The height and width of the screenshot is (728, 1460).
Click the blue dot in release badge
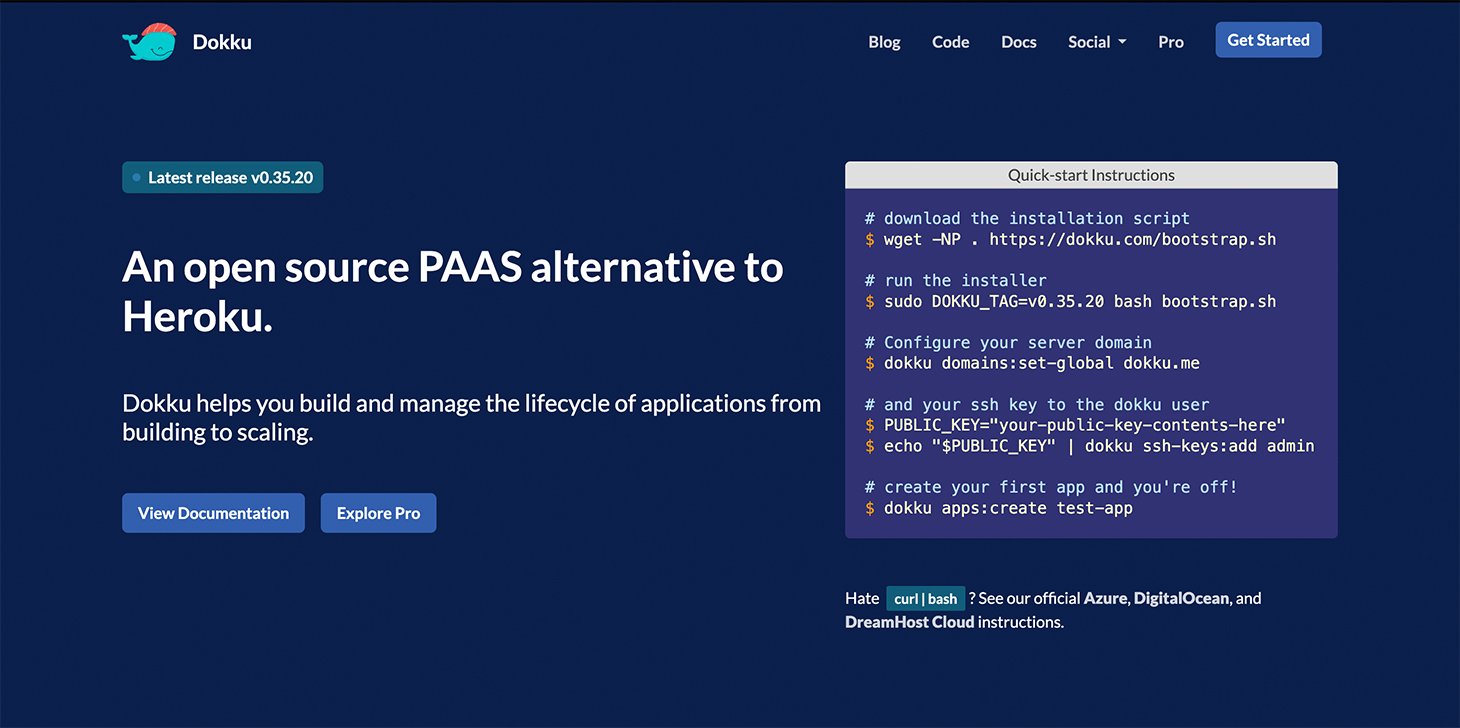tap(137, 177)
